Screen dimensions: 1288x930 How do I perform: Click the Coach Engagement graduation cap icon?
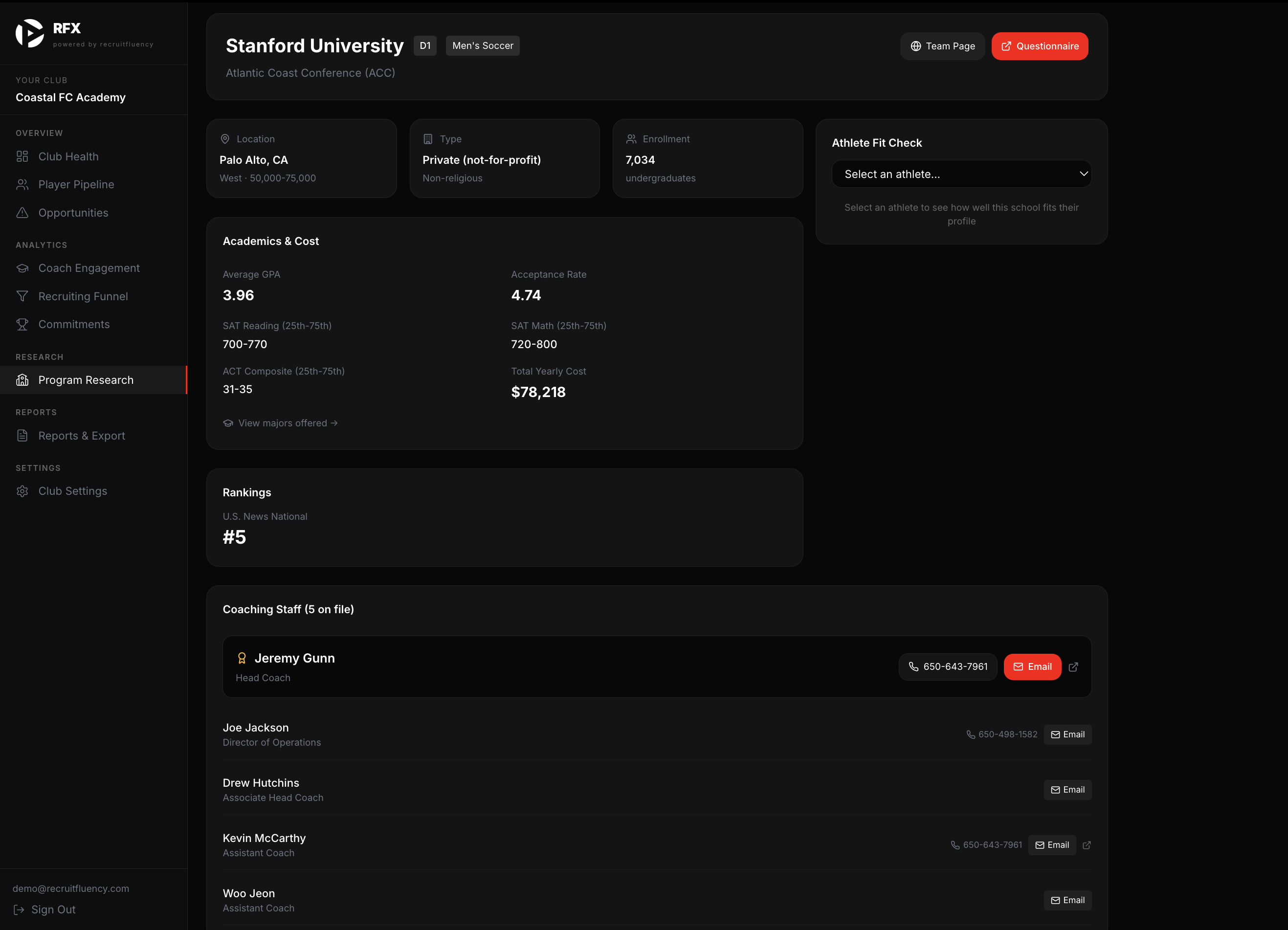point(22,268)
